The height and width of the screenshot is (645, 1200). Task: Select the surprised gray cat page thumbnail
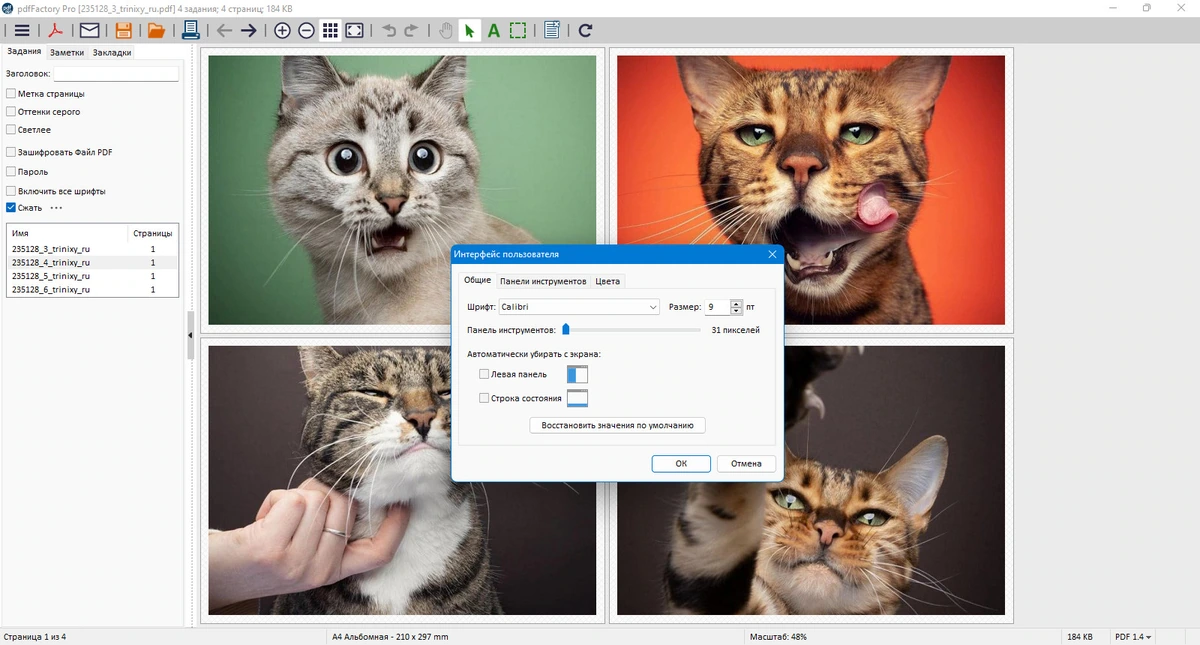[x=402, y=190]
